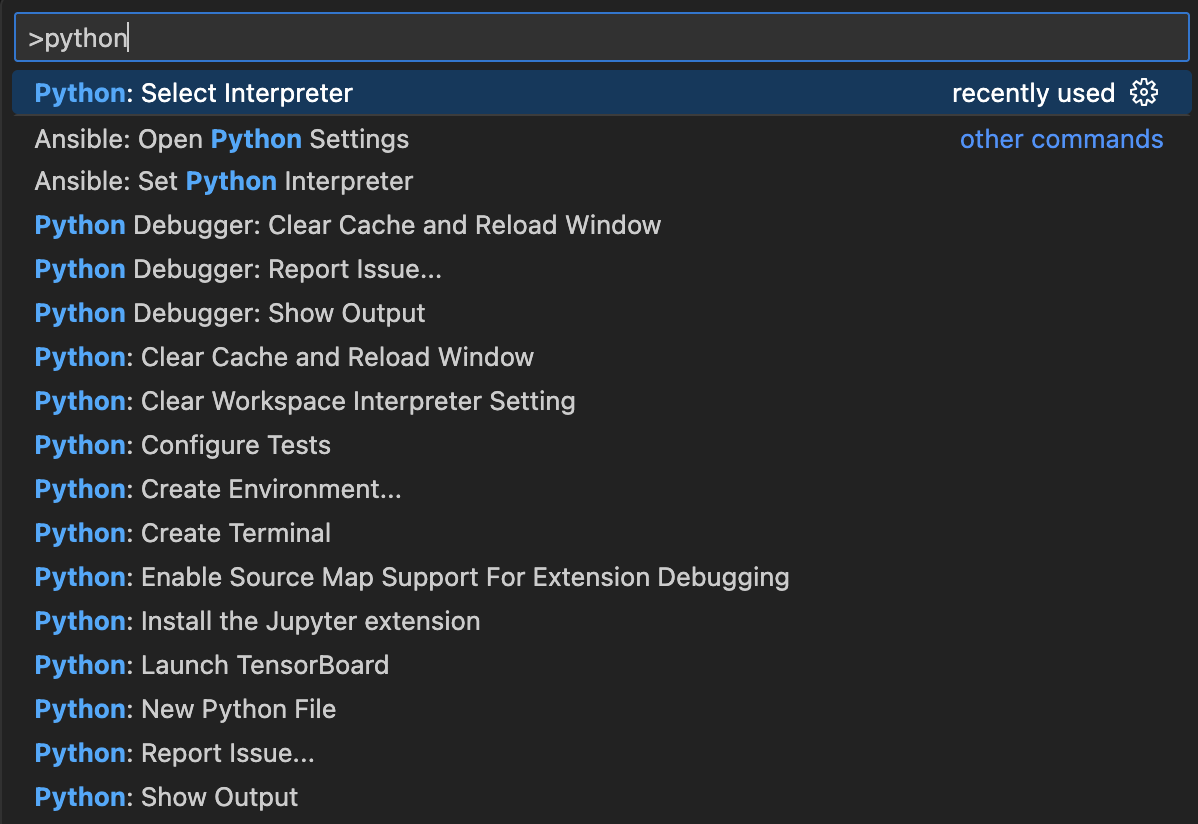1198x824 pixels.
Task: Run Python Debugger: Clear Cache and Reload Window
Action: coord(602,225)
